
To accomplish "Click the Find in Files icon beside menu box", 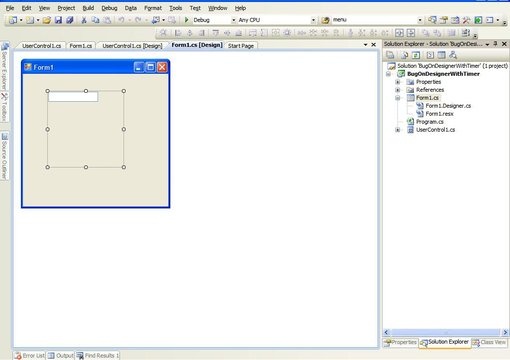I will pos(325,20).
